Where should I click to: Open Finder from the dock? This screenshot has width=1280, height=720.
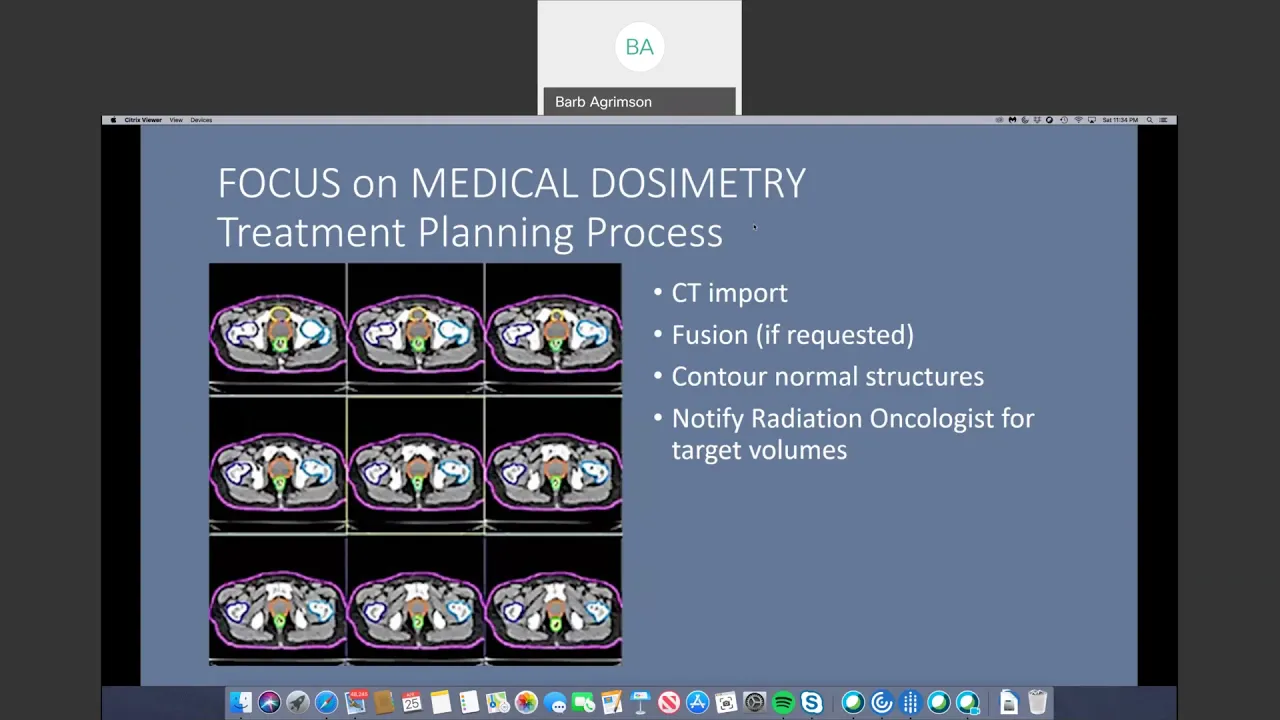[240, 703]
